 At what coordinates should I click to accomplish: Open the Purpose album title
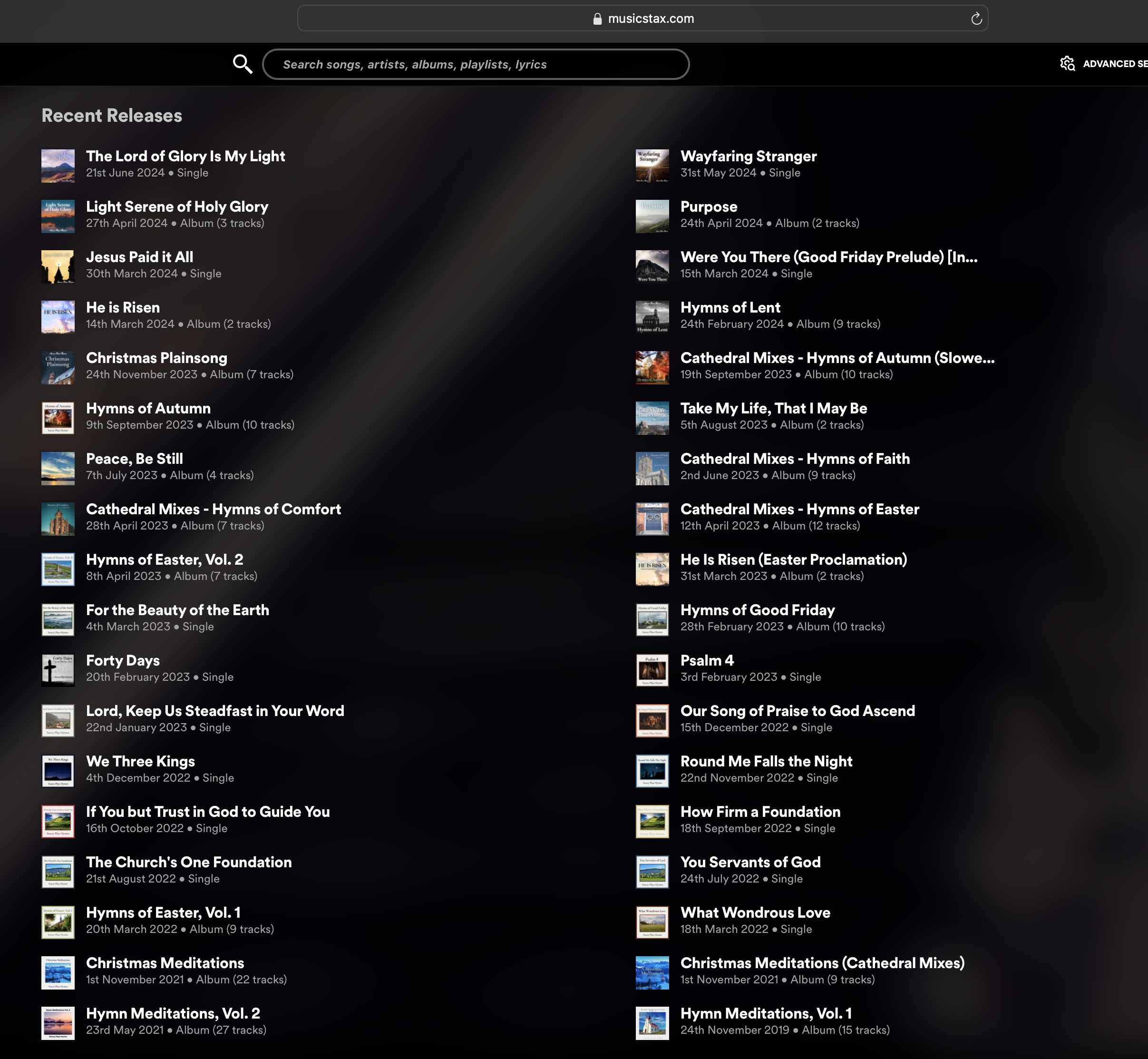point(709,206)
